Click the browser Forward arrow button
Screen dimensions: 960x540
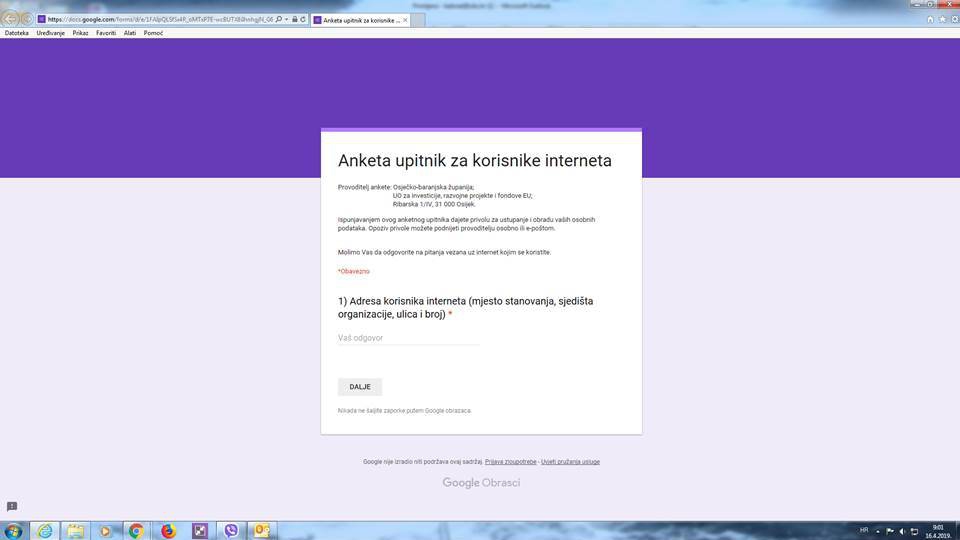click(x=26, y=20)
